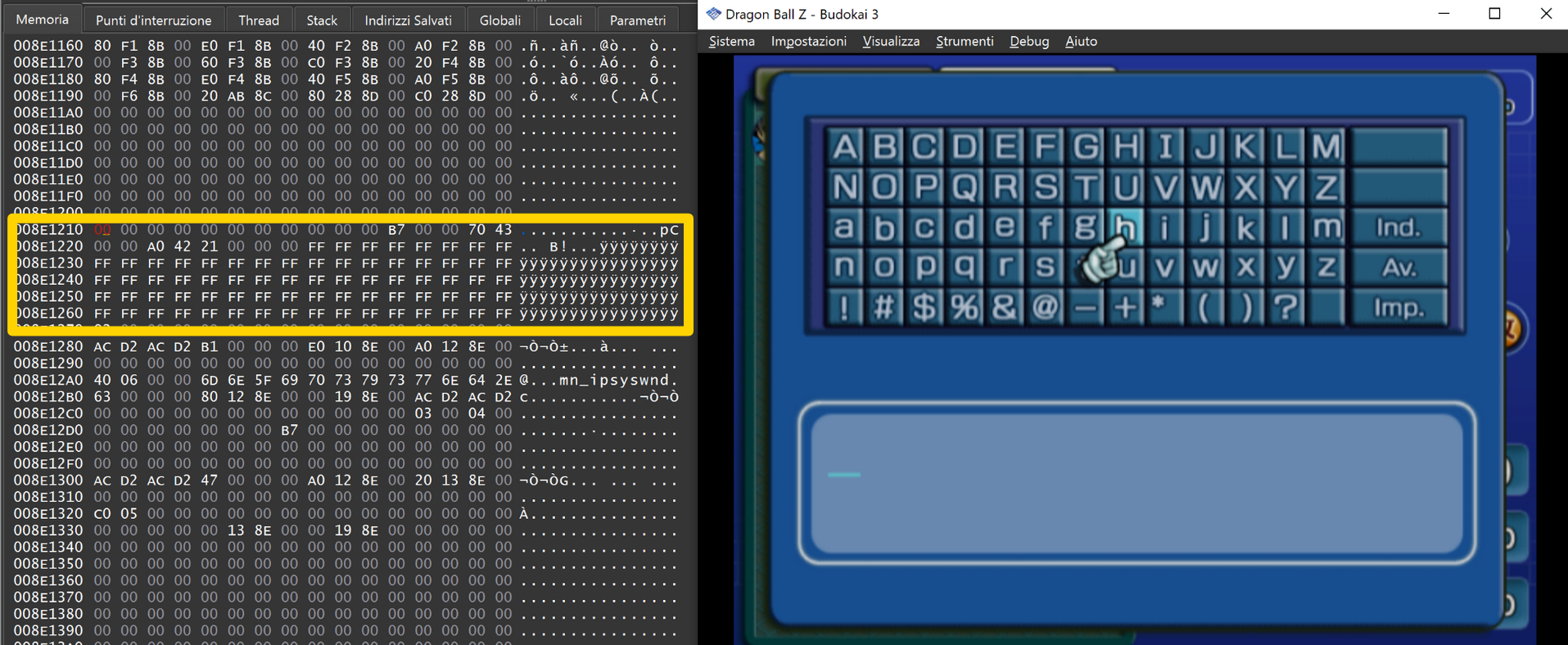1568x645 pixels.
Task: Select the uppercase A key
Action: [x=844, y=147]
